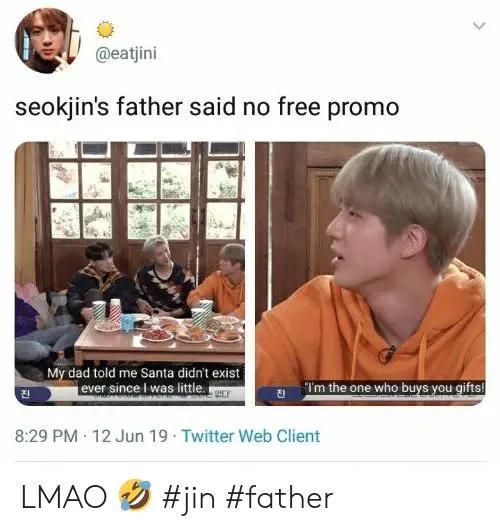Open the @eatjini profile picture
500x531 pixels.
point(47,40)
